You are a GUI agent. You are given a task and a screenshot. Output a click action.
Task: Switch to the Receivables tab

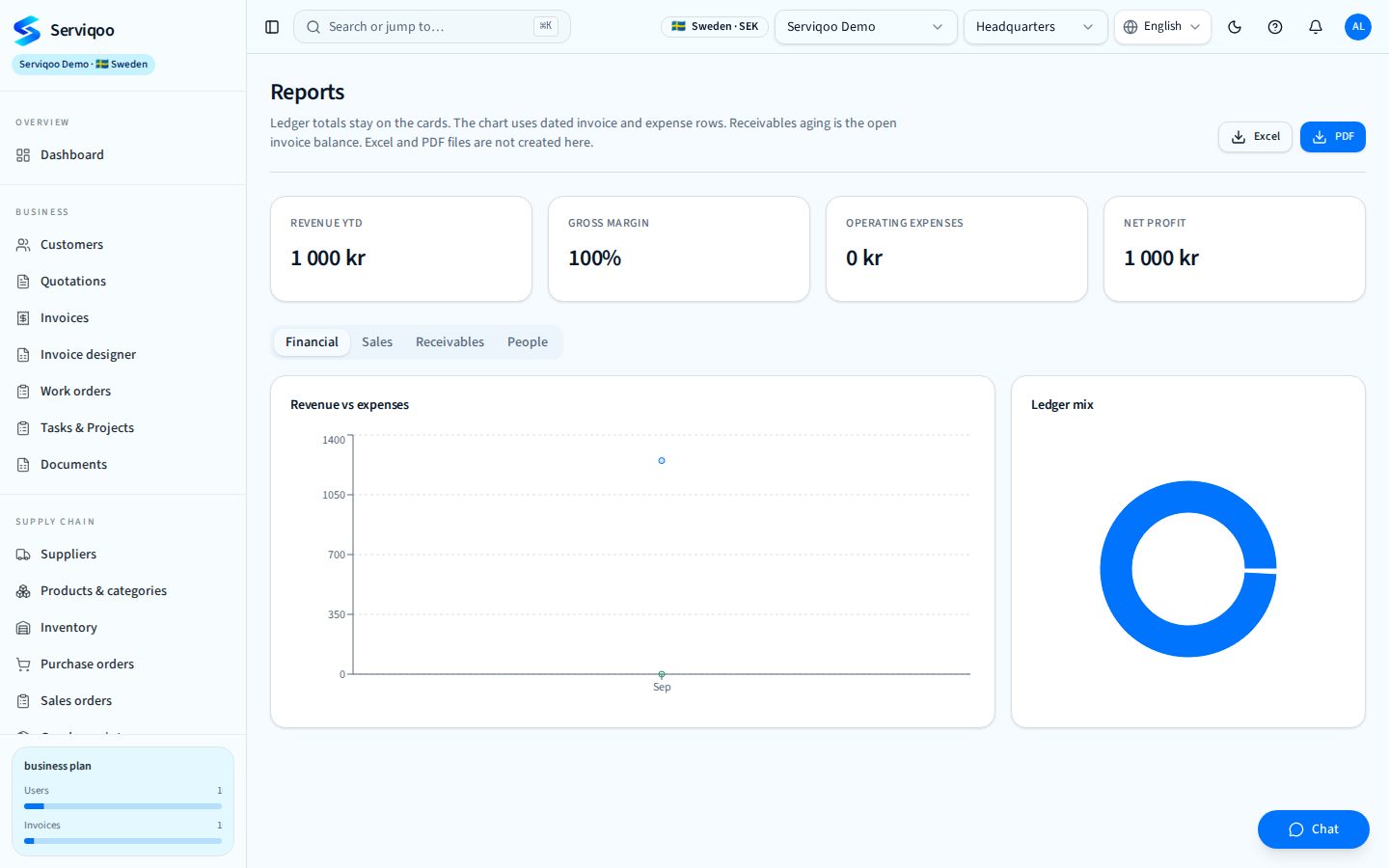coord(449,342)
